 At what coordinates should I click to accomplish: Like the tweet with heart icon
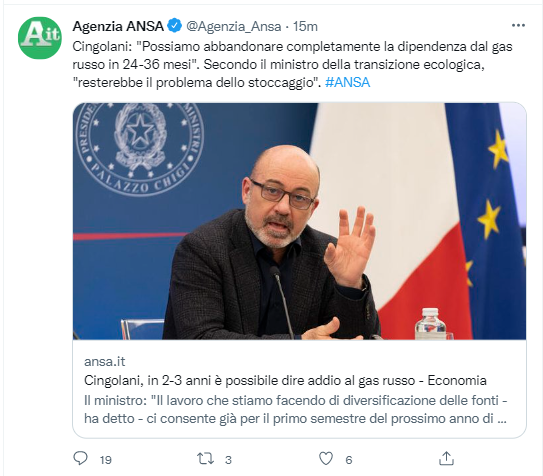point(326,459)
